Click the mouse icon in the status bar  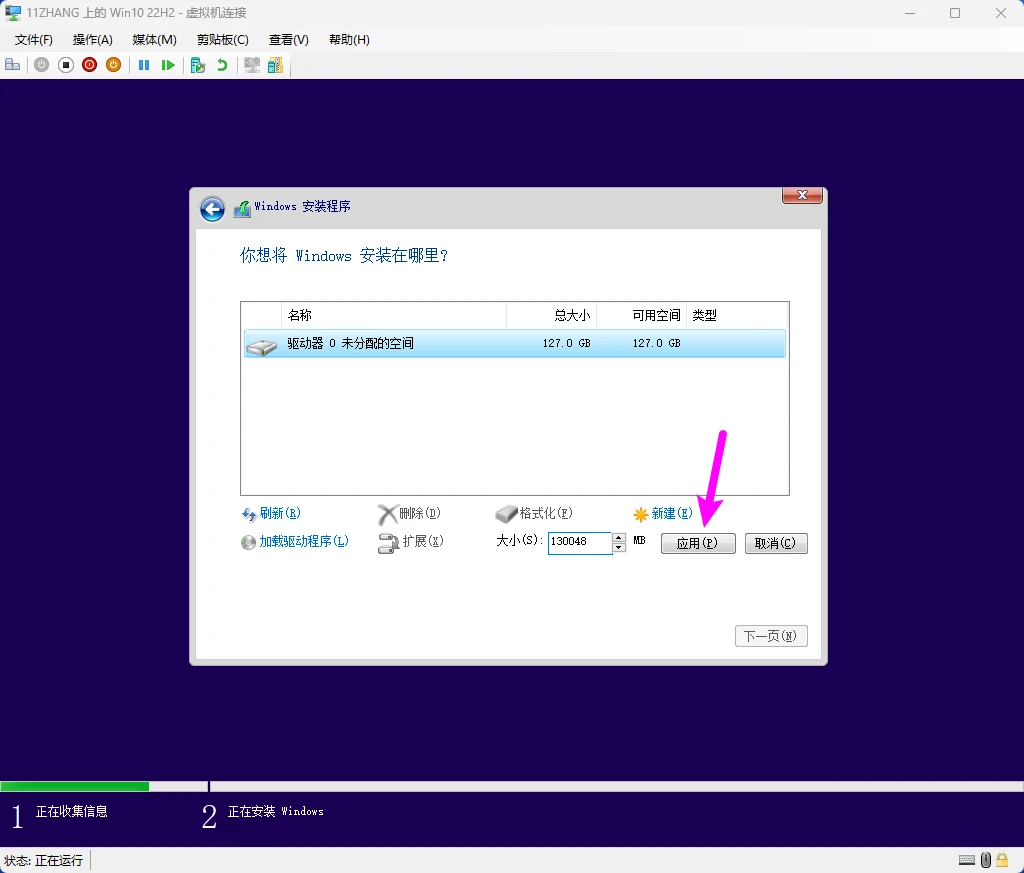click(986, 860)
